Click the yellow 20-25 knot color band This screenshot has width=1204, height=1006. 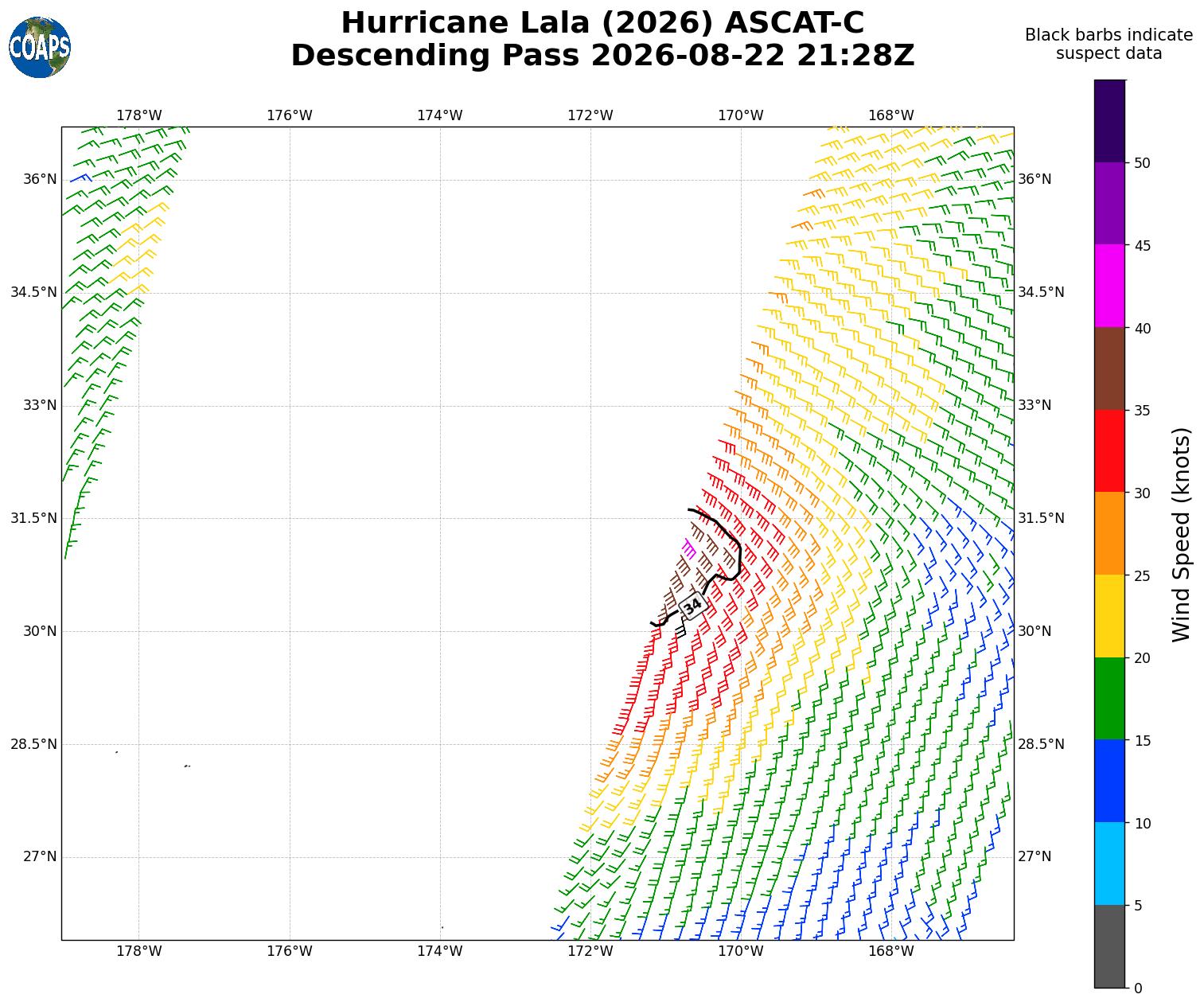(1110, 616)
